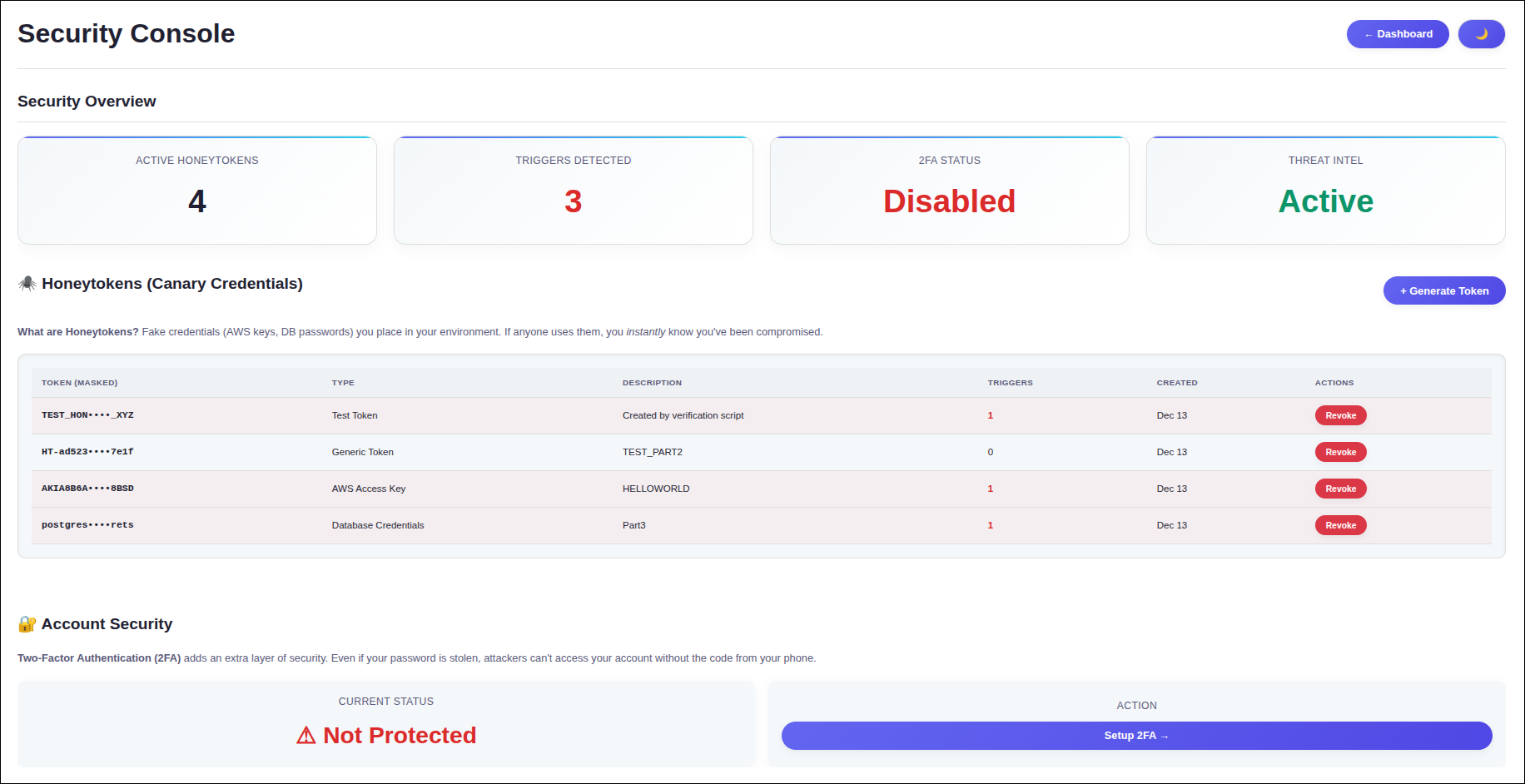Open the Triggers Detected card
This screenshot has height=784, width=1525.
[x=574, y=191]
